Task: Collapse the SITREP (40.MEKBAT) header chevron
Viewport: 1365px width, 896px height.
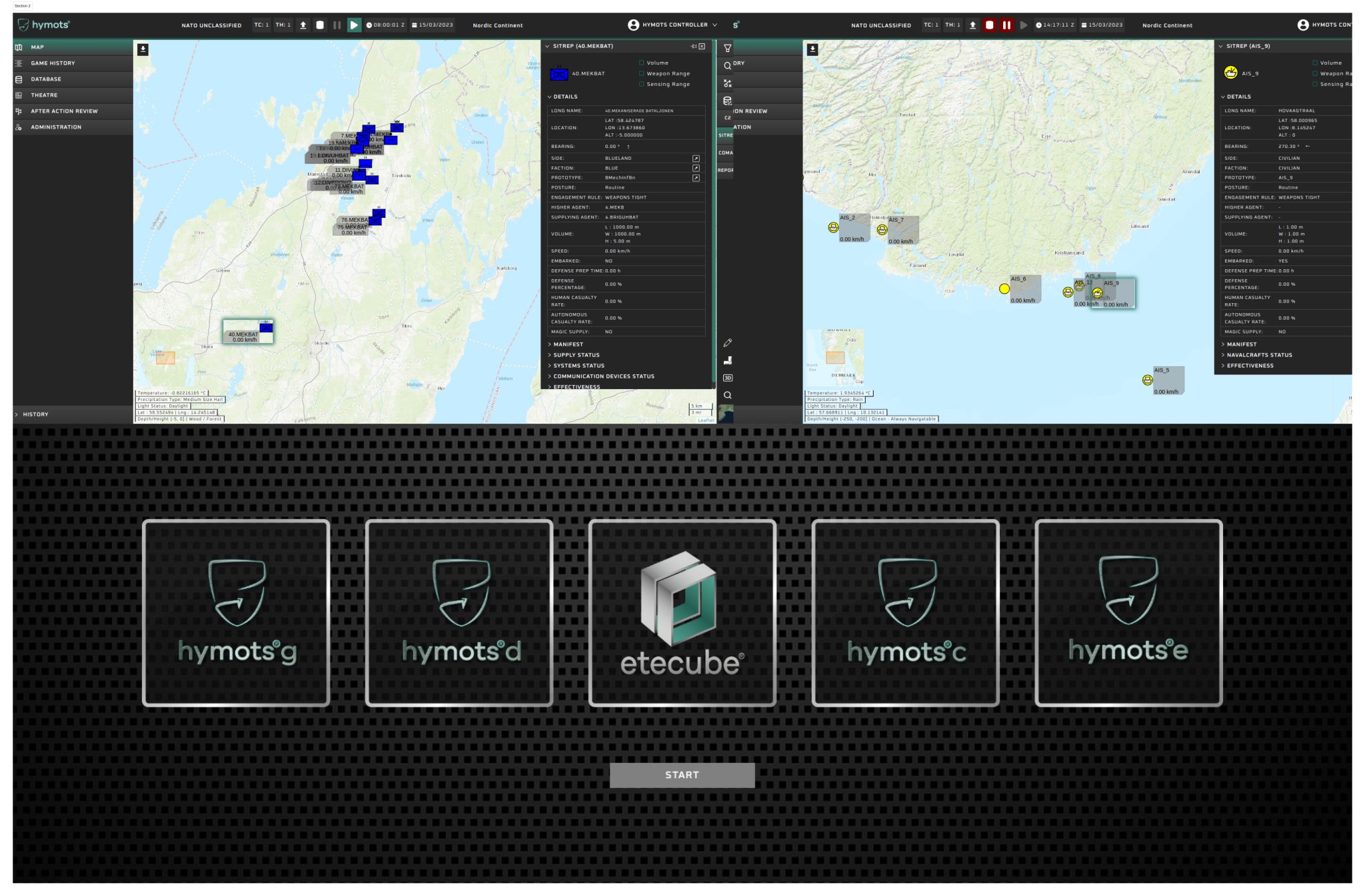Action: pyautogui.click(x=548, y=47)
